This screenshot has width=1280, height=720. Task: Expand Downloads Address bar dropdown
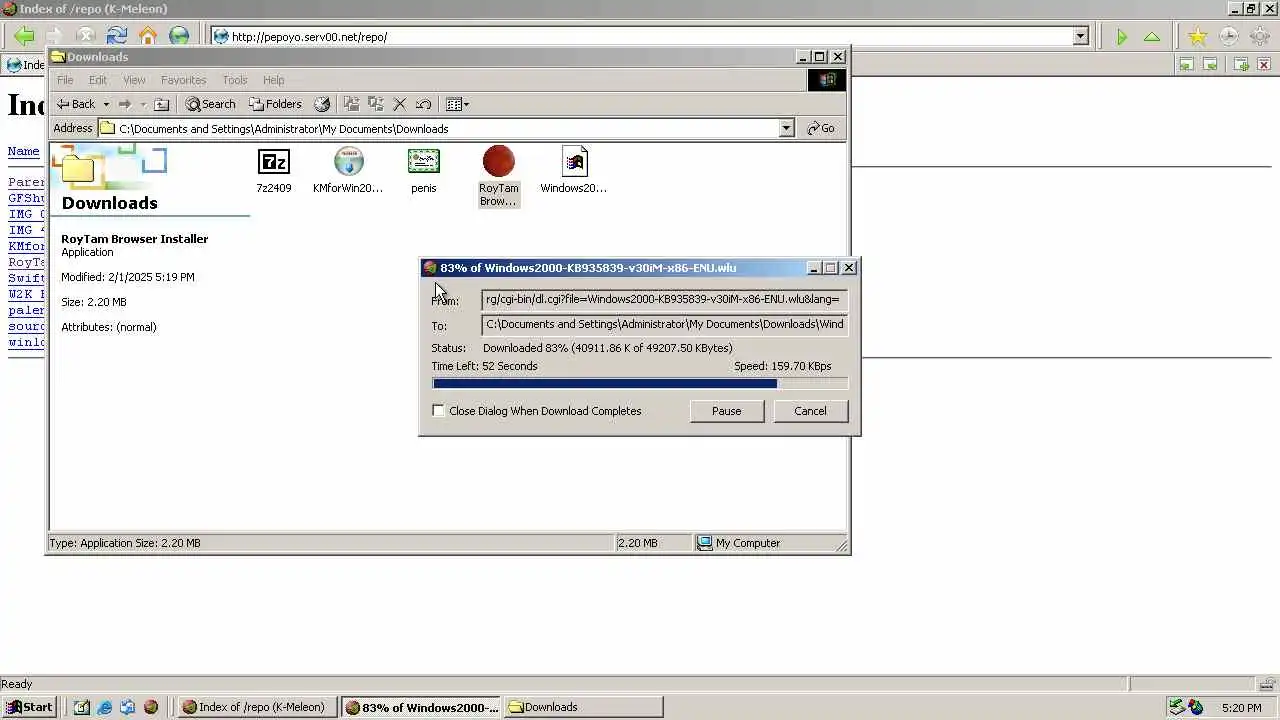click(786, 128)
